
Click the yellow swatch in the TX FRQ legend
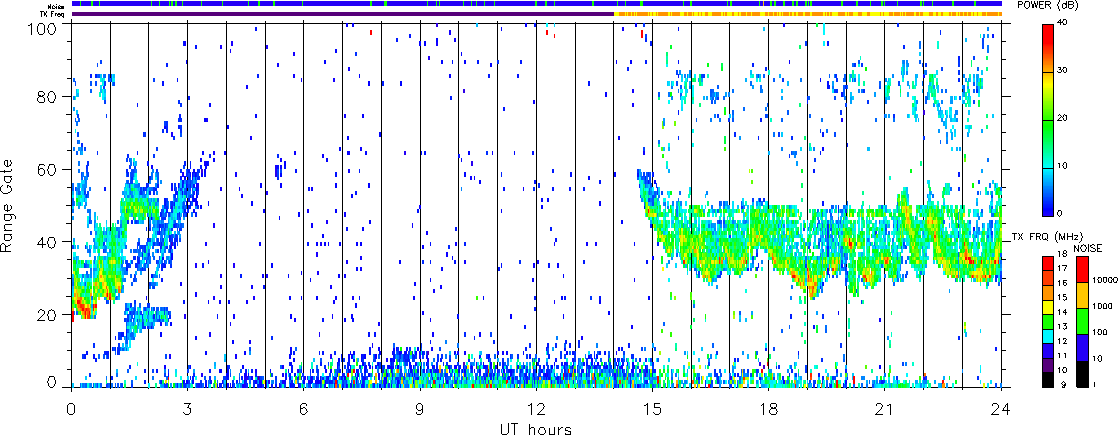[1048, 307]
